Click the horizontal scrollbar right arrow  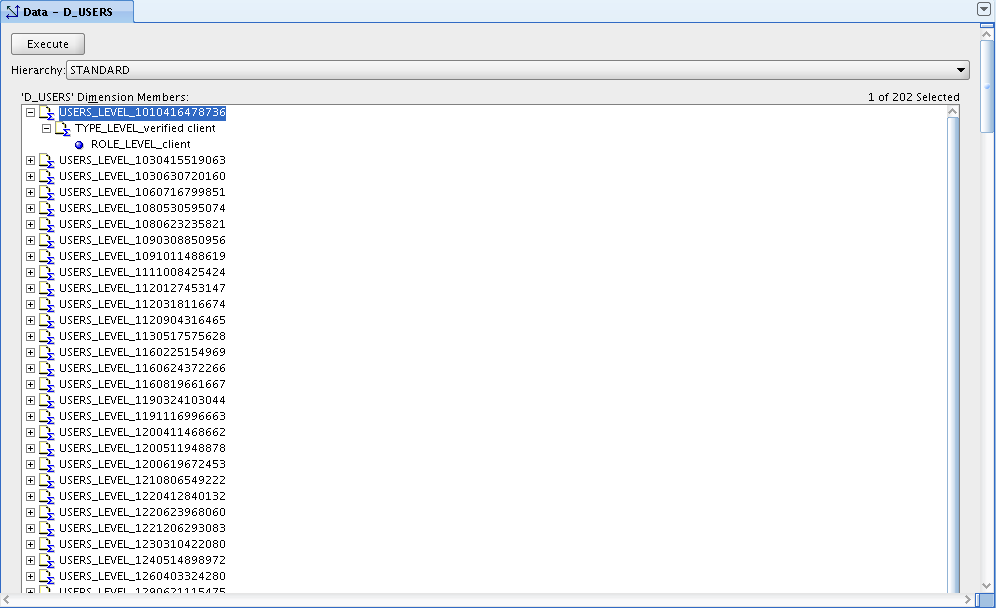pos(967,600)
